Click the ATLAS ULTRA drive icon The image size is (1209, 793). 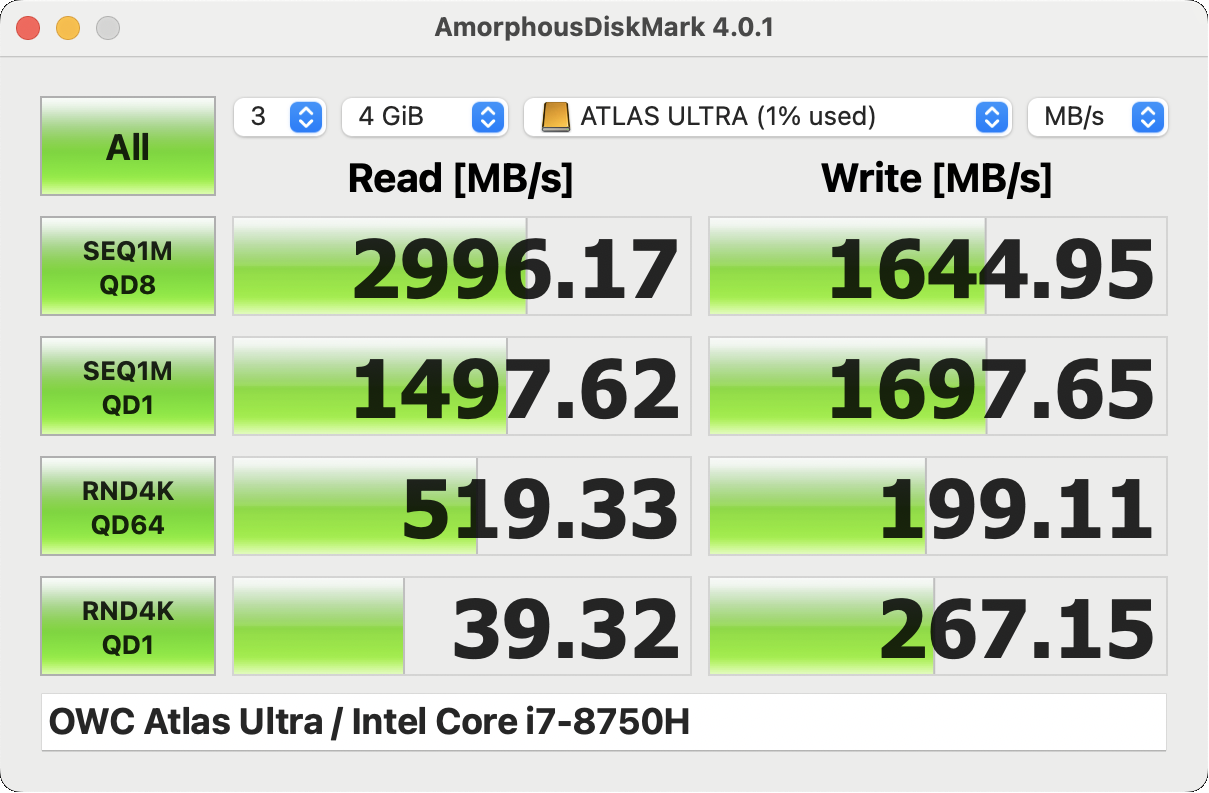click(x=555, y=117)
